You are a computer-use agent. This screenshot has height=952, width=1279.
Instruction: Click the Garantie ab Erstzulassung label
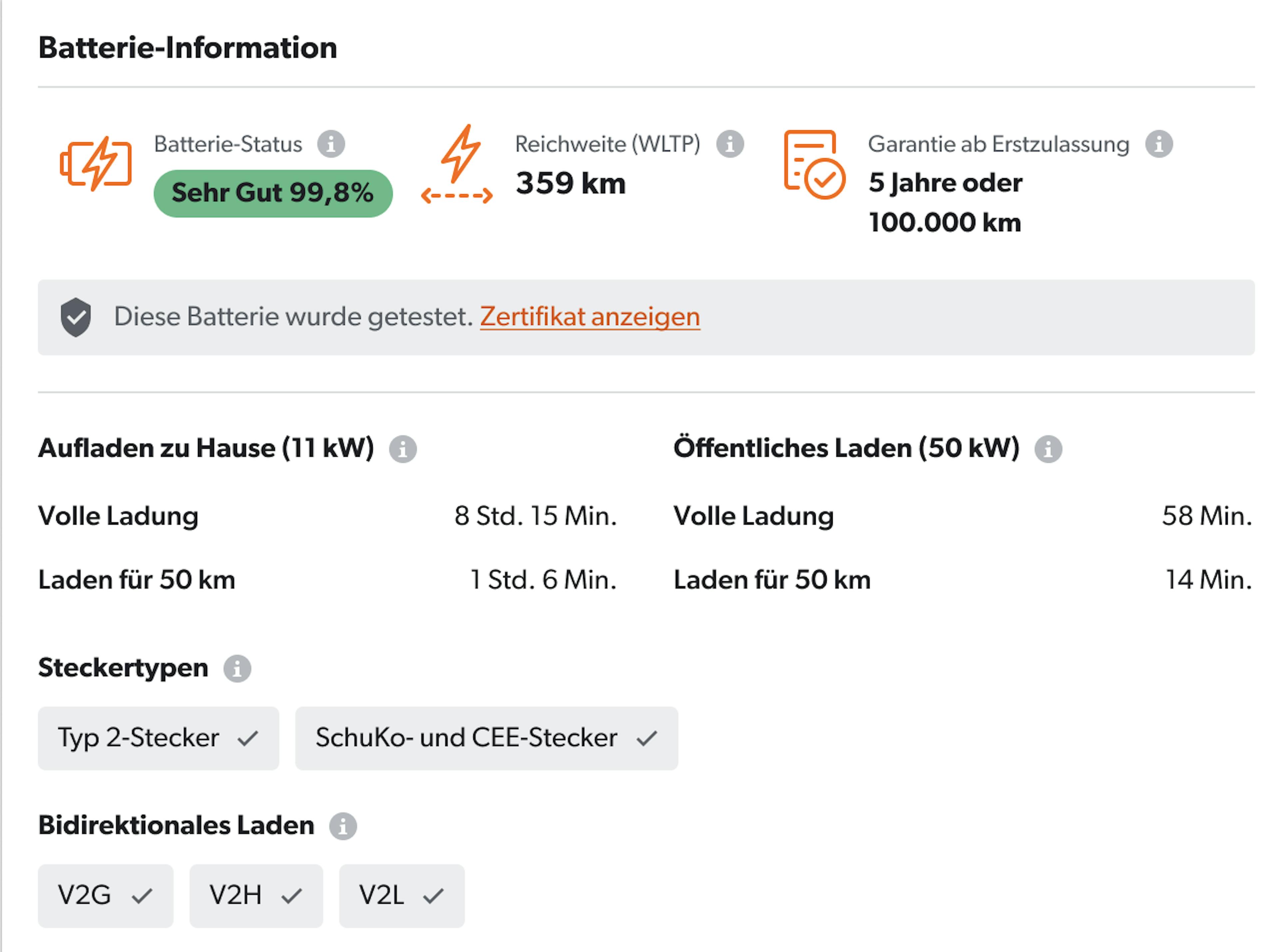coord(999,144)
